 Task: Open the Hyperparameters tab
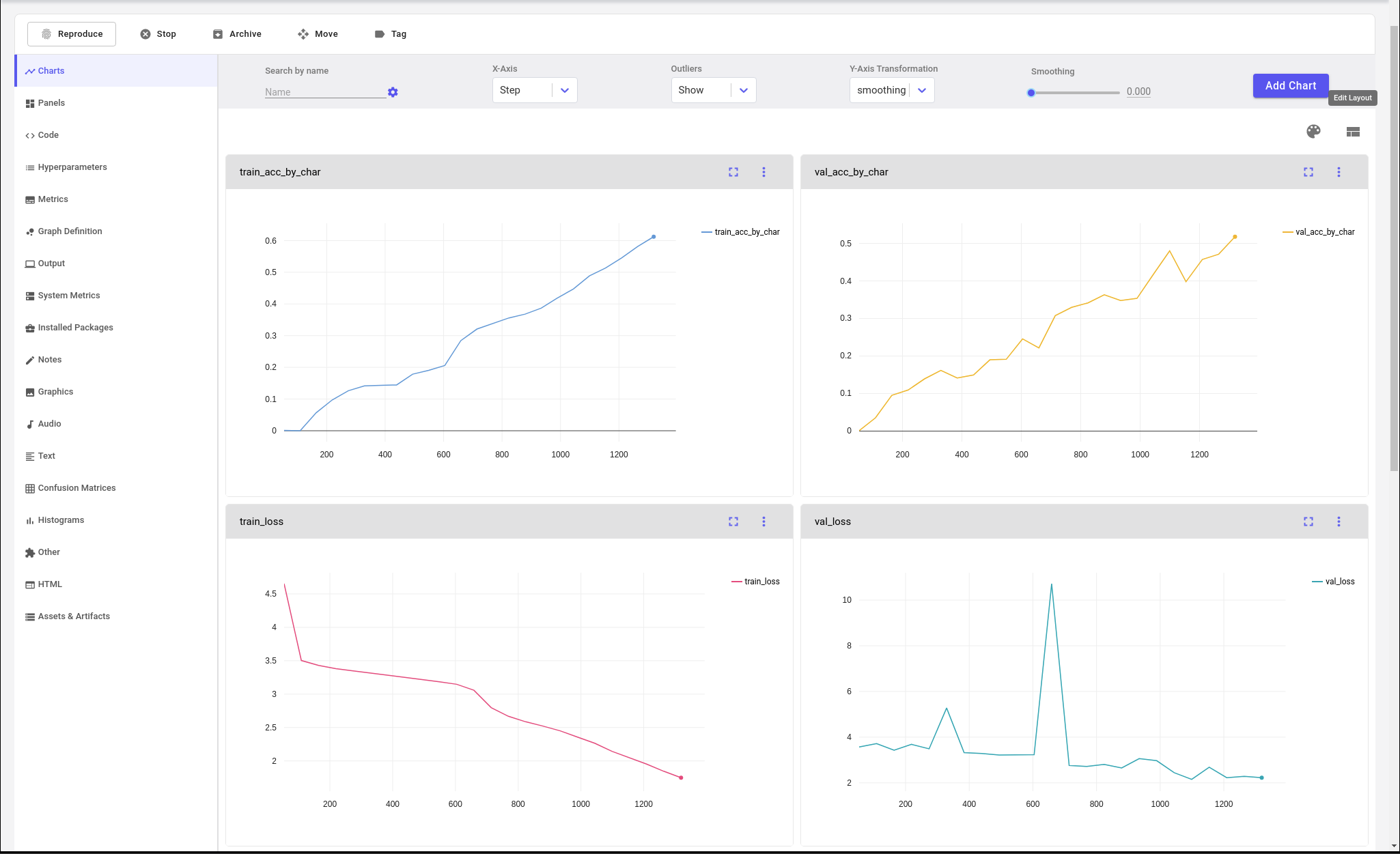(116, 167)
